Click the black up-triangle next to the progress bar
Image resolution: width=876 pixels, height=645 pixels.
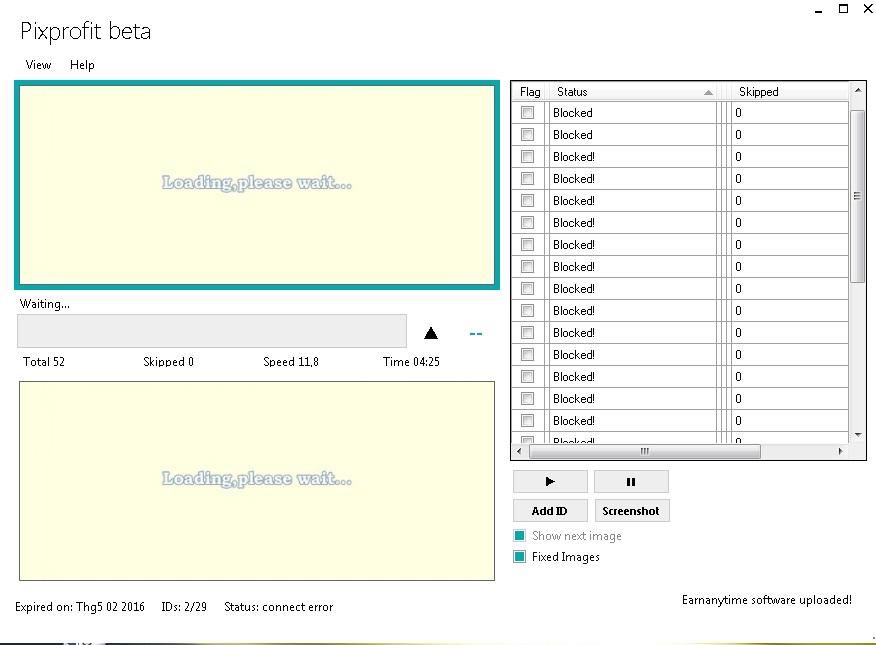[431, 333]
